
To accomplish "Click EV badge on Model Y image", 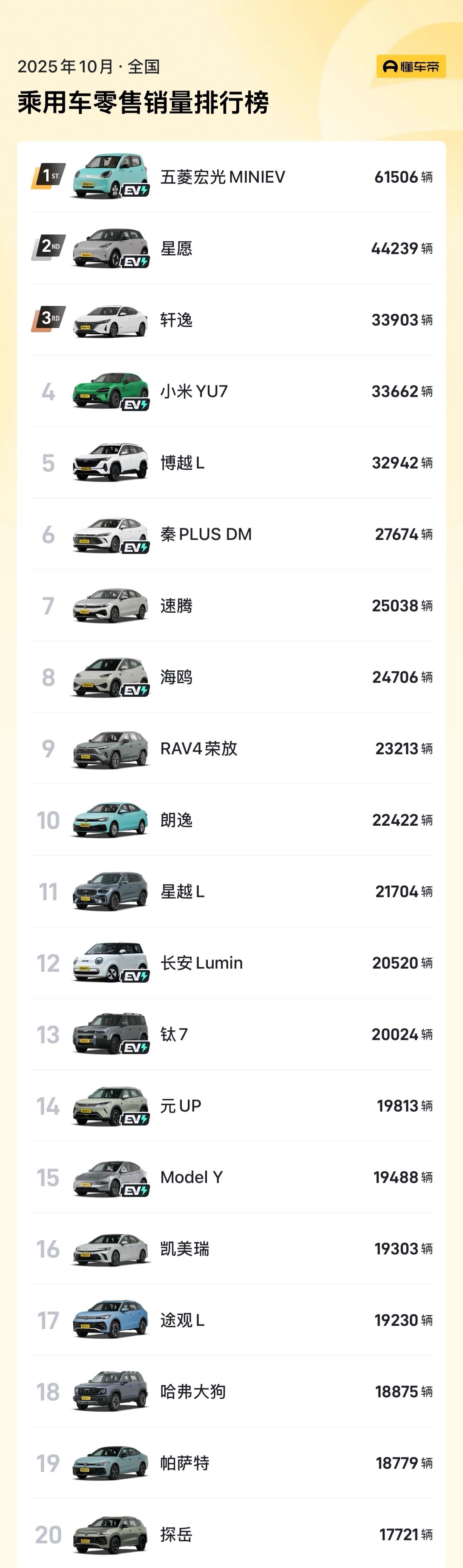I will click(x=135, y=1191).
